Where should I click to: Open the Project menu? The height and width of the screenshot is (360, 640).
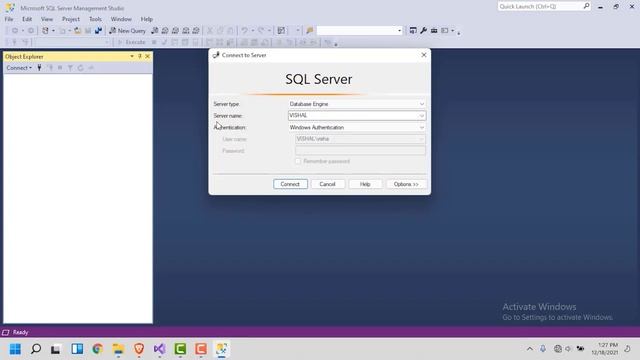click(x=71, y=19)
